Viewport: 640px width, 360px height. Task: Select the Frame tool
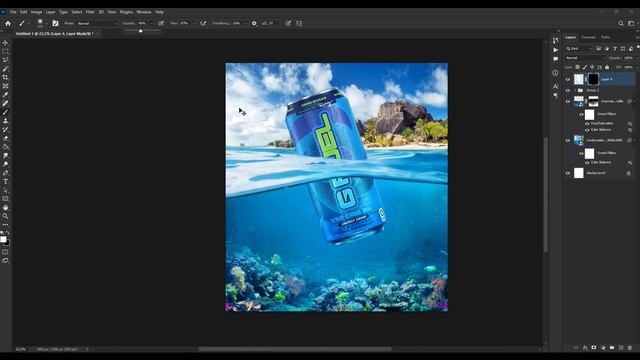(5, 86)
